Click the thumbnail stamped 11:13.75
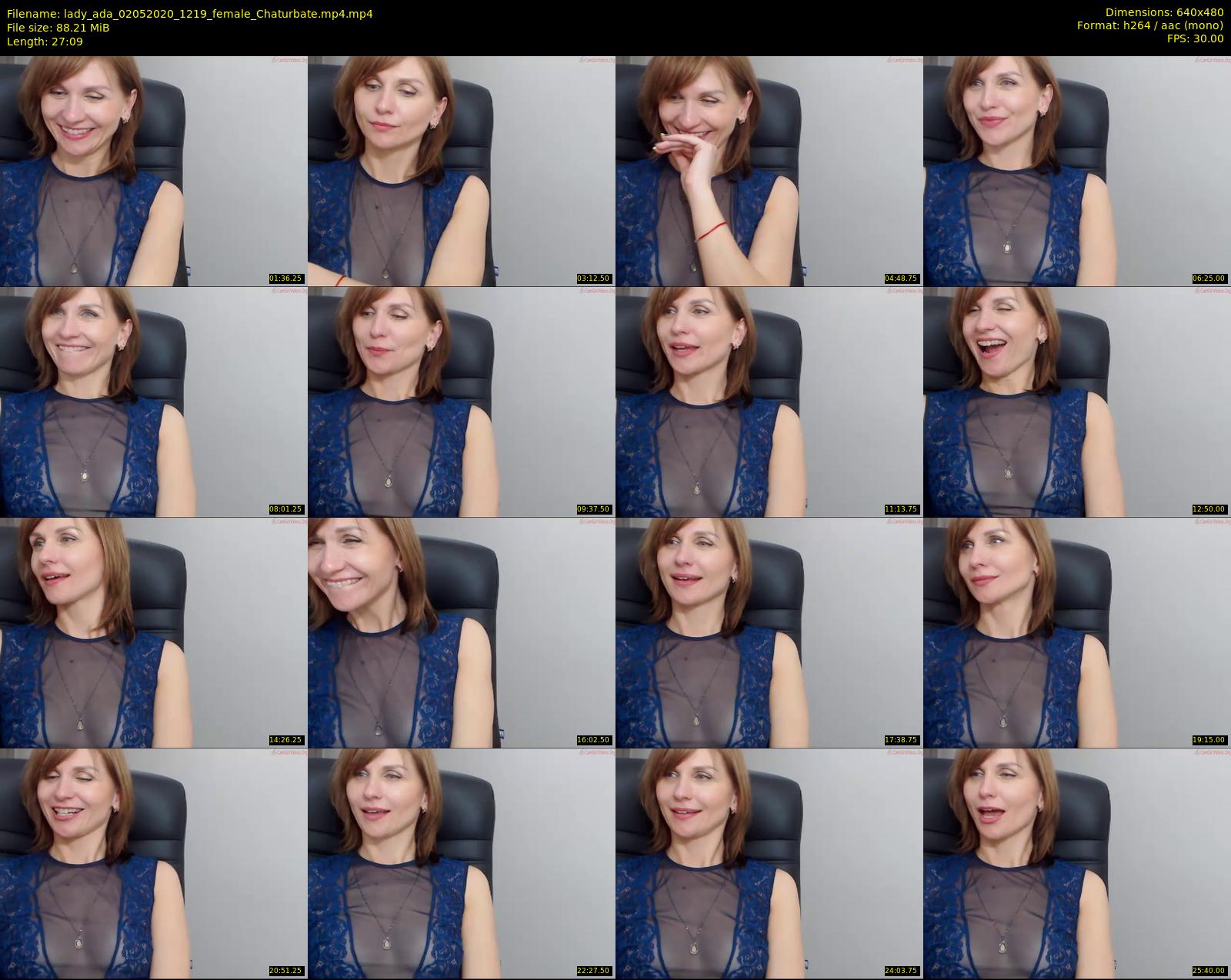Image resolution: width=1231 pixels, height=980 pixels. (x=769, y=402)
